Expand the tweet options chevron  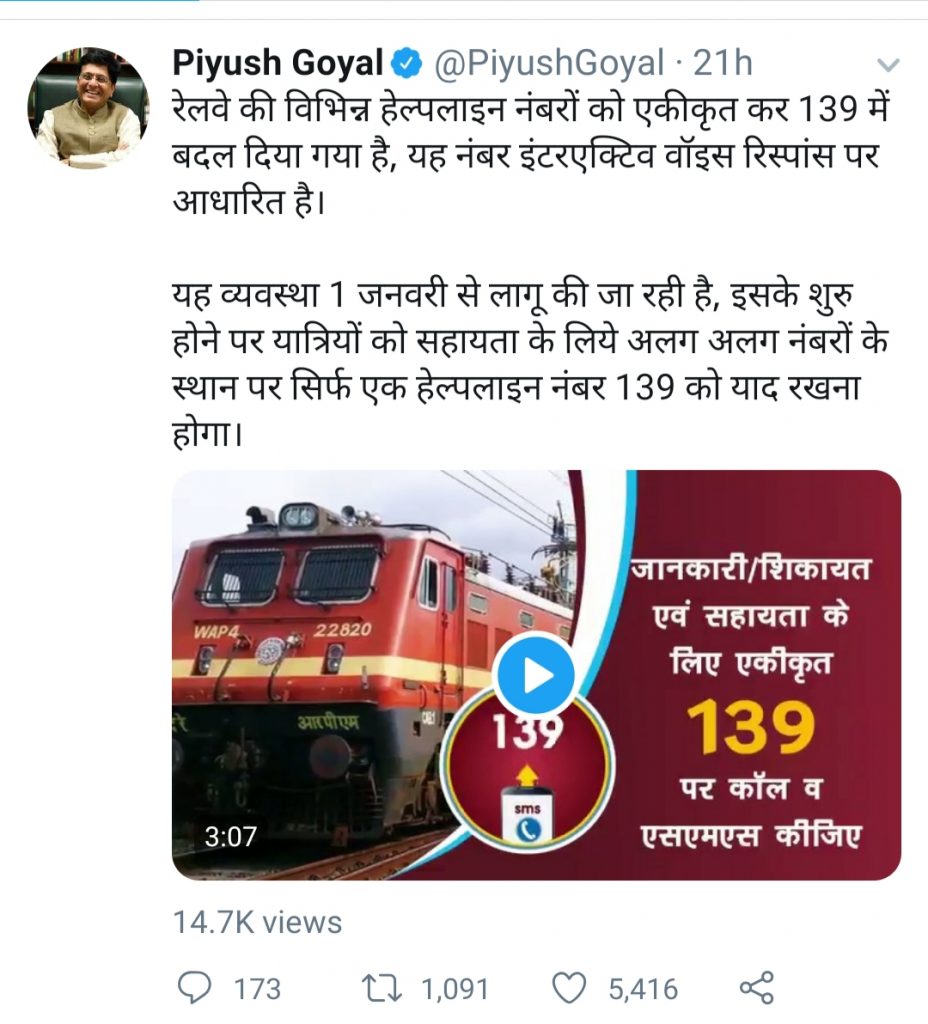(x=888, y=65)
